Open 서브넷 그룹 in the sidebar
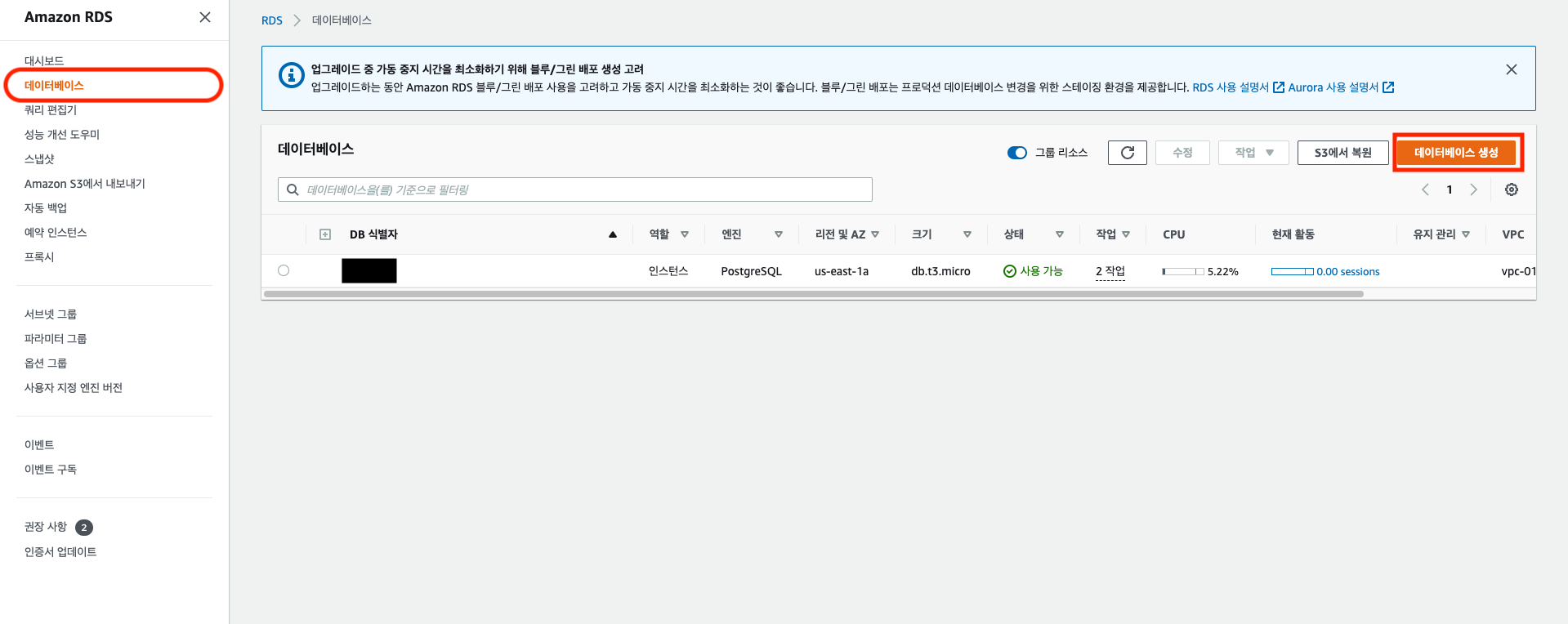The height and width of the screenshot is (624, 1568). pyautogui.click(x=51, y=314)
